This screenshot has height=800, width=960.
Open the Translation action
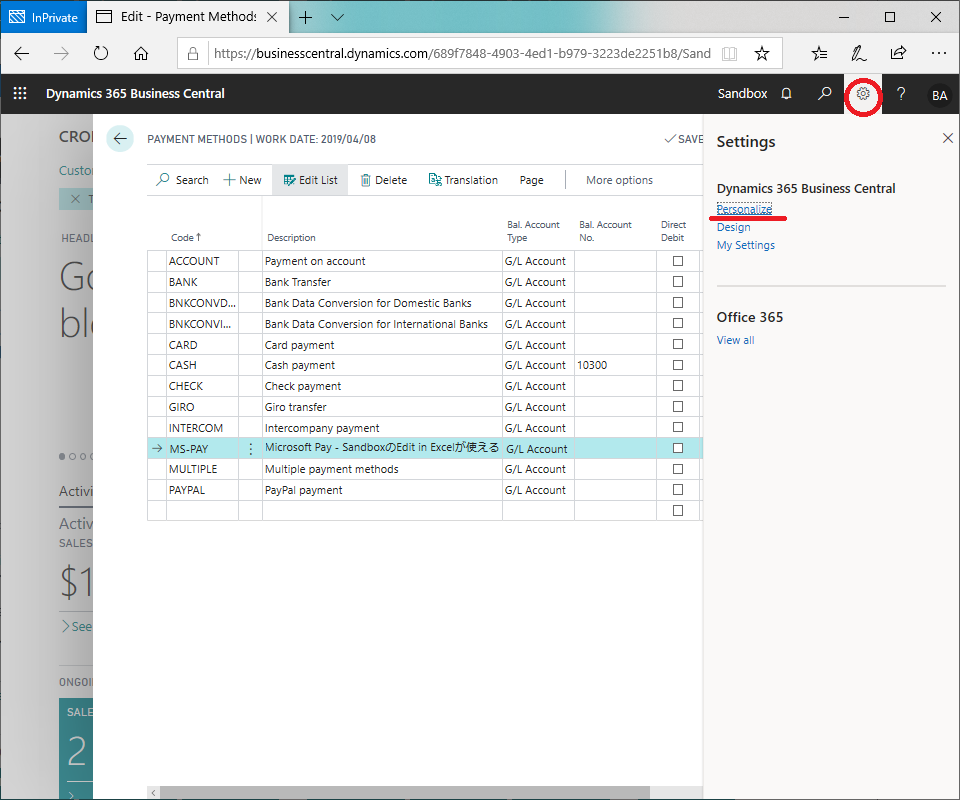click(x=463, y=180)
